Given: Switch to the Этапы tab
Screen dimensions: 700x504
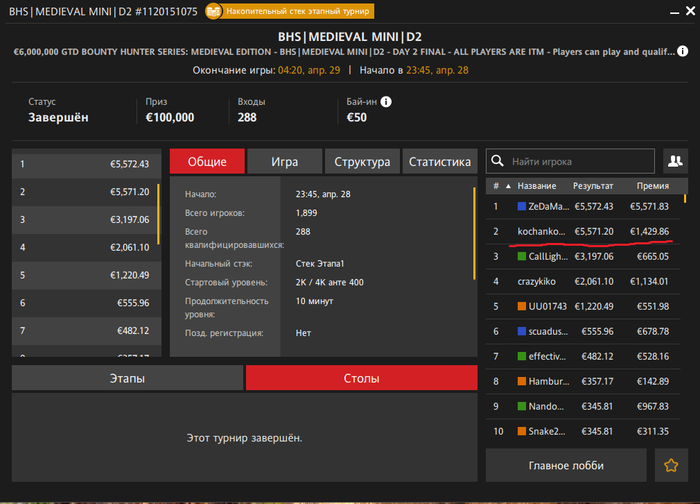Looking at the screenshot, I should [x=127, y=378].
